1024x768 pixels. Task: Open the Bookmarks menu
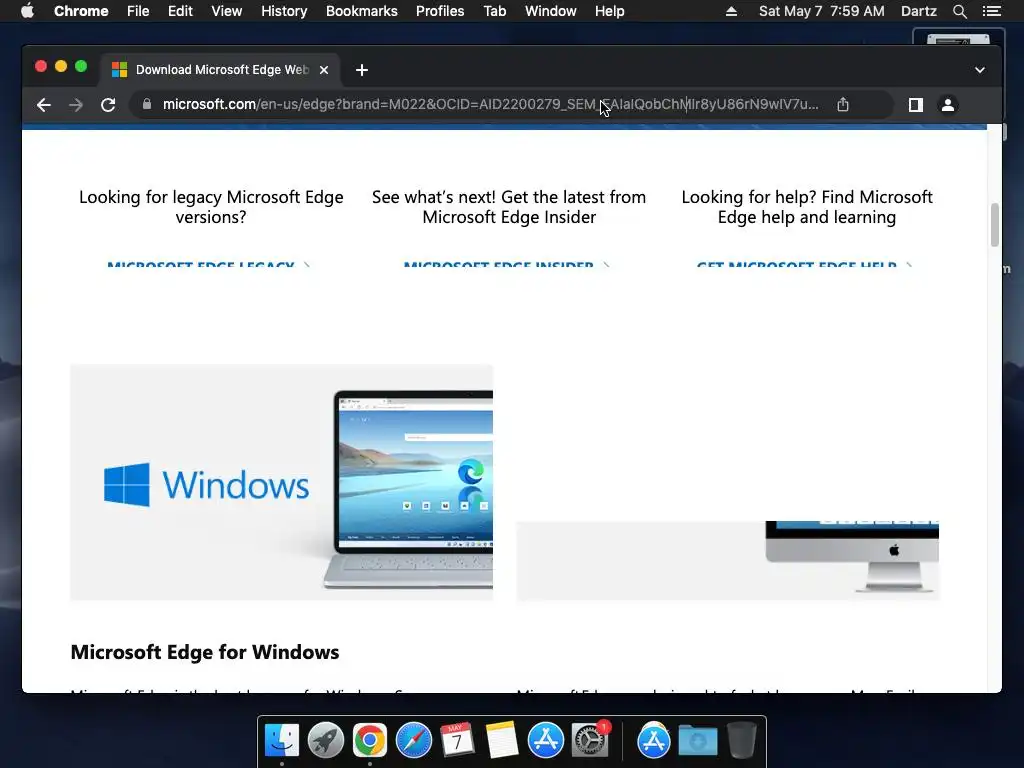(x=362, y=11)
